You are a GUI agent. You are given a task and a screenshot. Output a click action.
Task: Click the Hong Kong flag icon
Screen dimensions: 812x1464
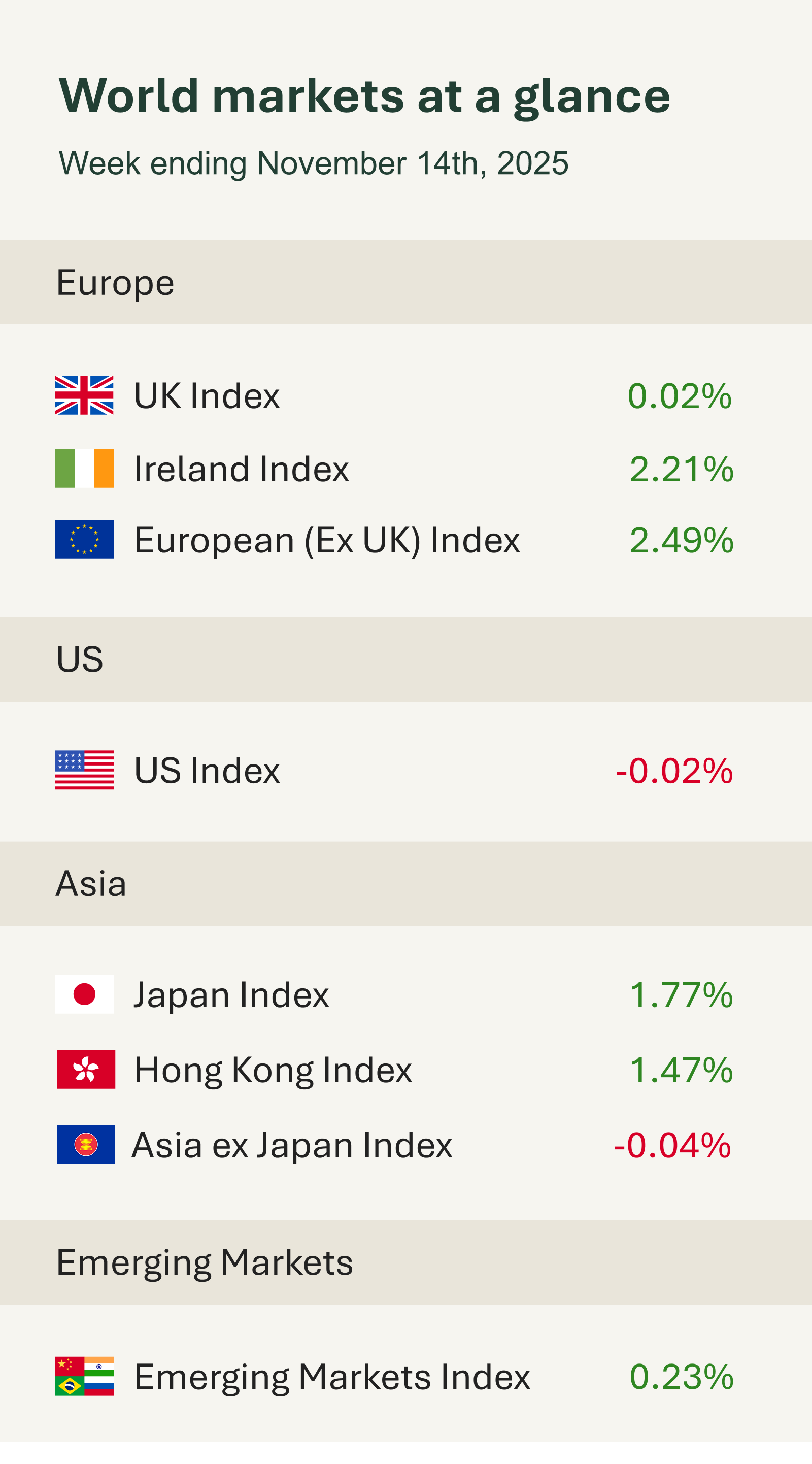coord(86,1069)
